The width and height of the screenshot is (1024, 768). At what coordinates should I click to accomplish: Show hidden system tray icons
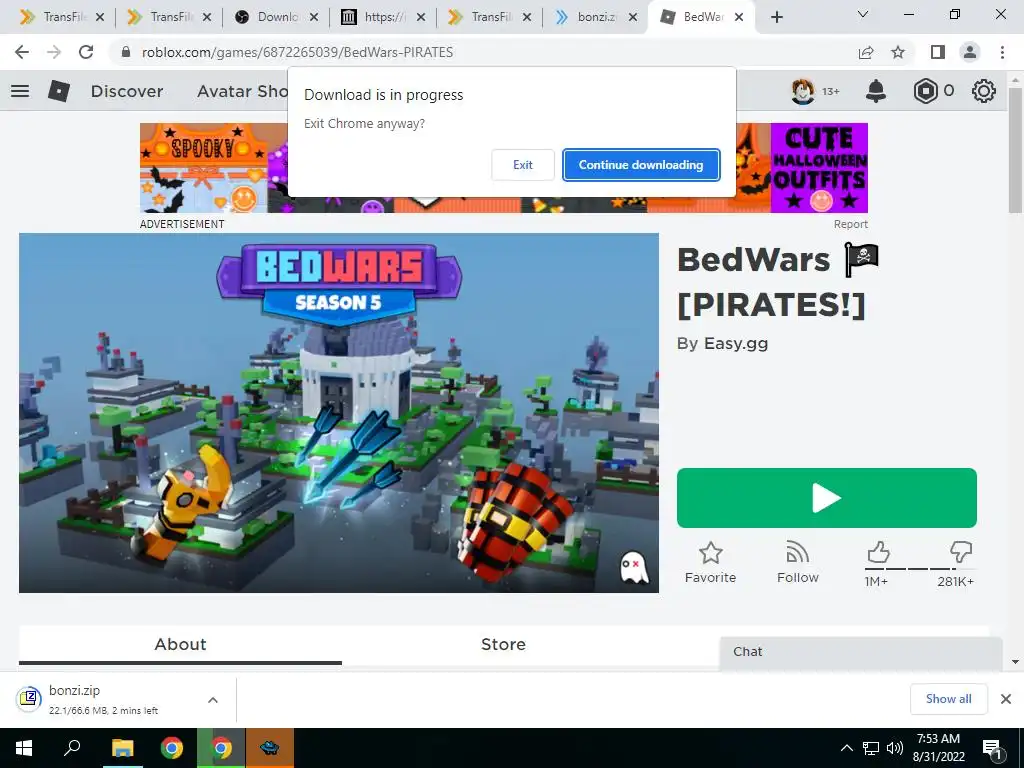click(846, 748)
